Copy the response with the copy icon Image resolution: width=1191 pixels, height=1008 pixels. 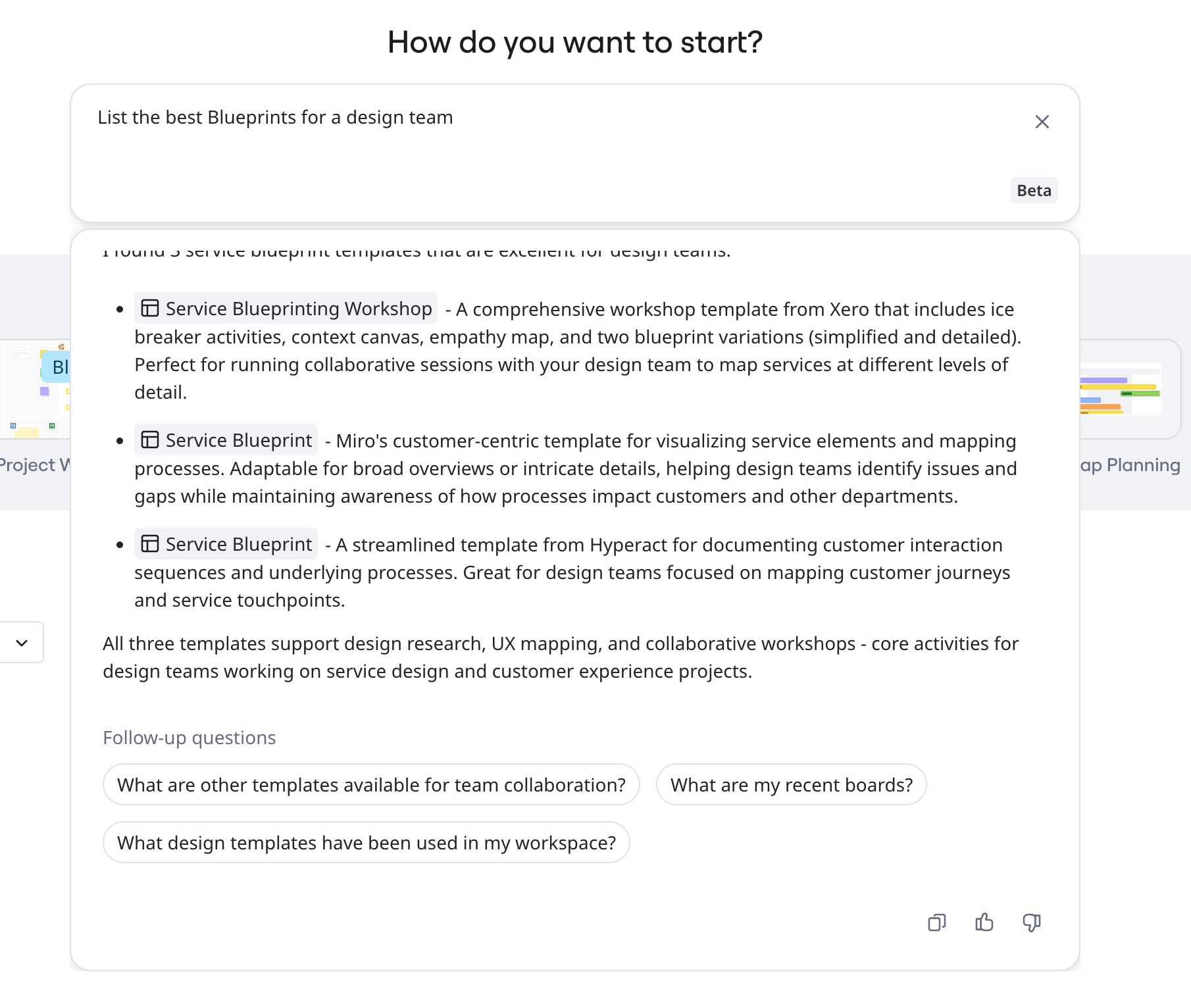click(936, 922)
